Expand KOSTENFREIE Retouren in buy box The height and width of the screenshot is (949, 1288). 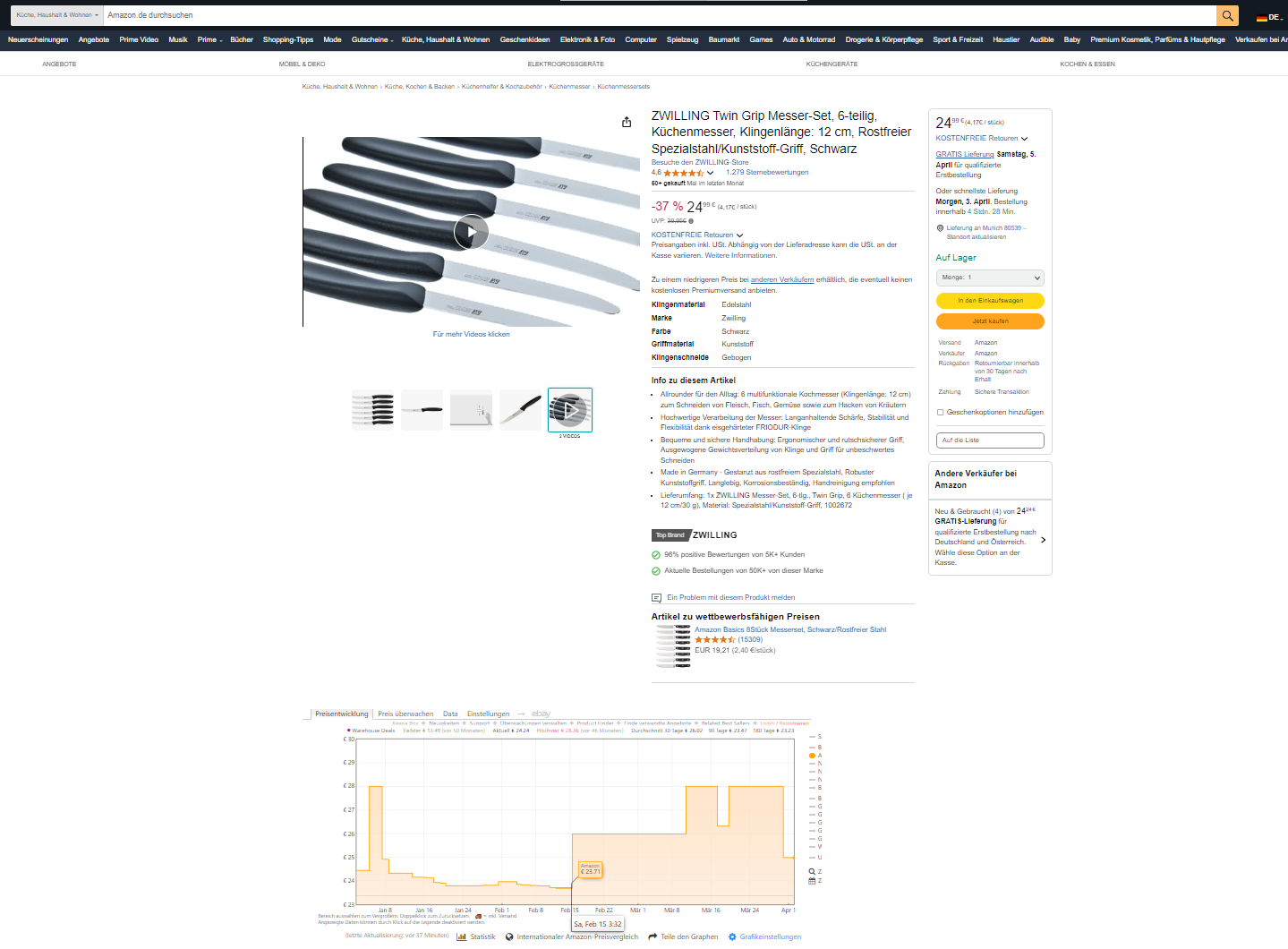click(982, 139)
